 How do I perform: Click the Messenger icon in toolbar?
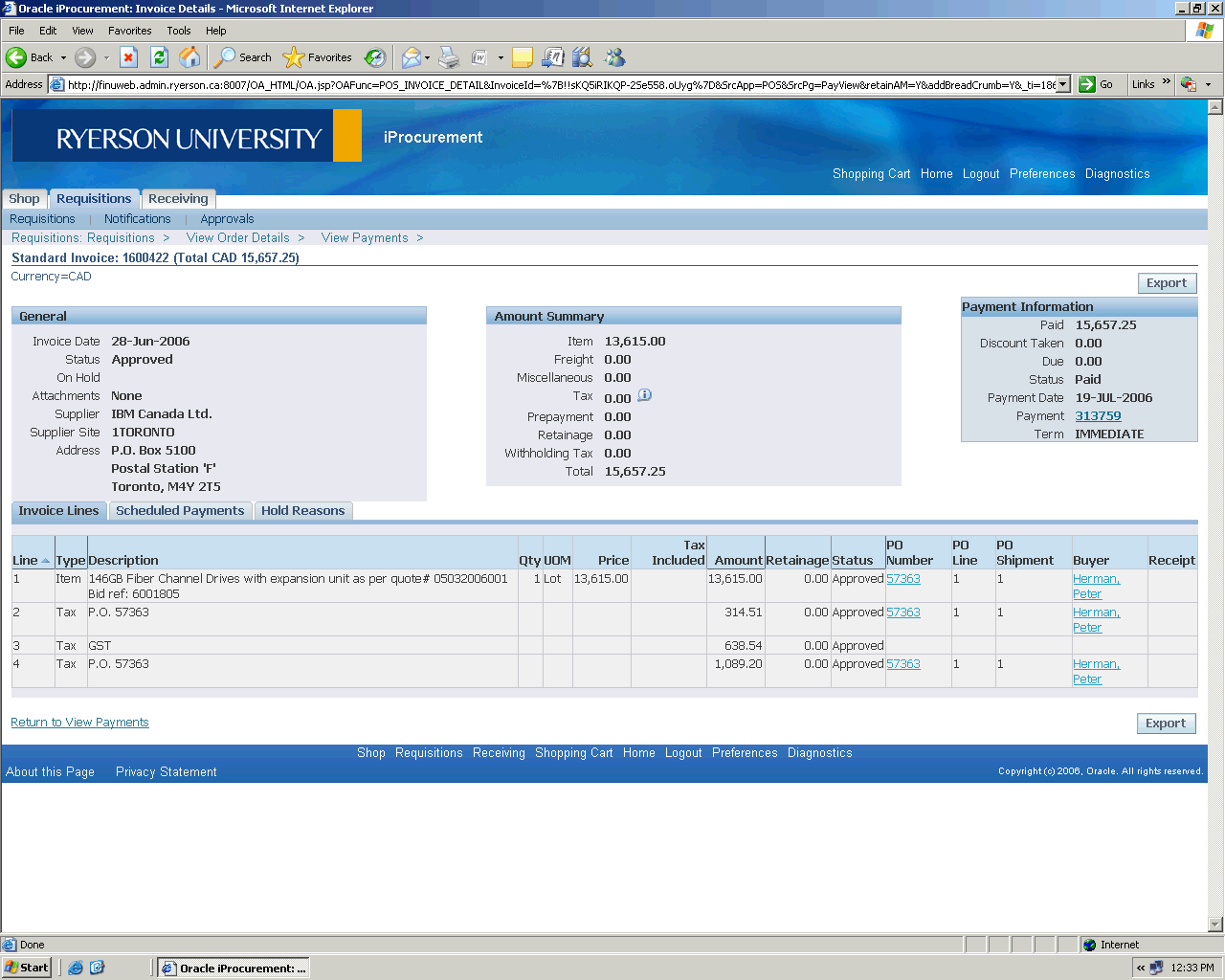(614, 57)
